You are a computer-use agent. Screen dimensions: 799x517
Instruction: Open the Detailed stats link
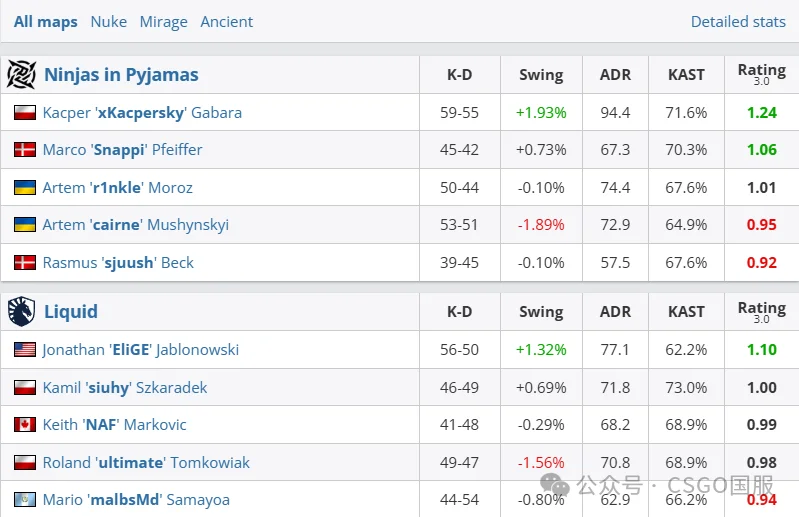click(738, 21)
